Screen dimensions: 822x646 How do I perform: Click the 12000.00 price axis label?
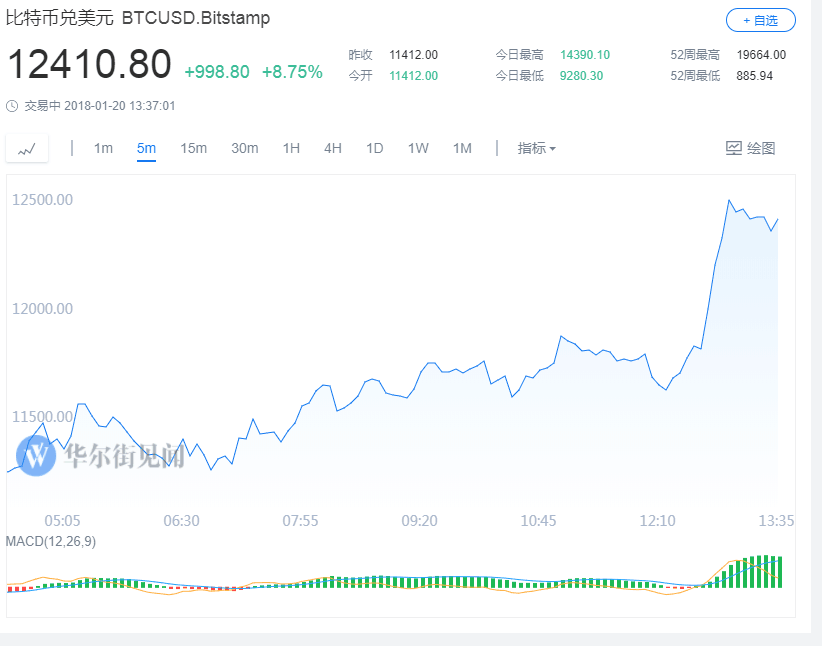pyautogui.click(x=42, y=309)
